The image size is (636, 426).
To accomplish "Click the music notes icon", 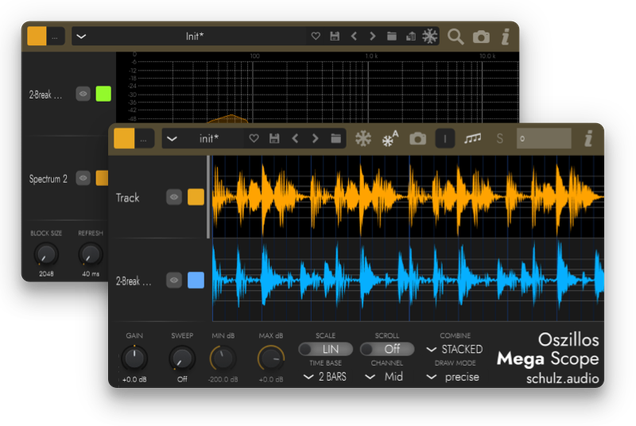I will click(473, 139).
